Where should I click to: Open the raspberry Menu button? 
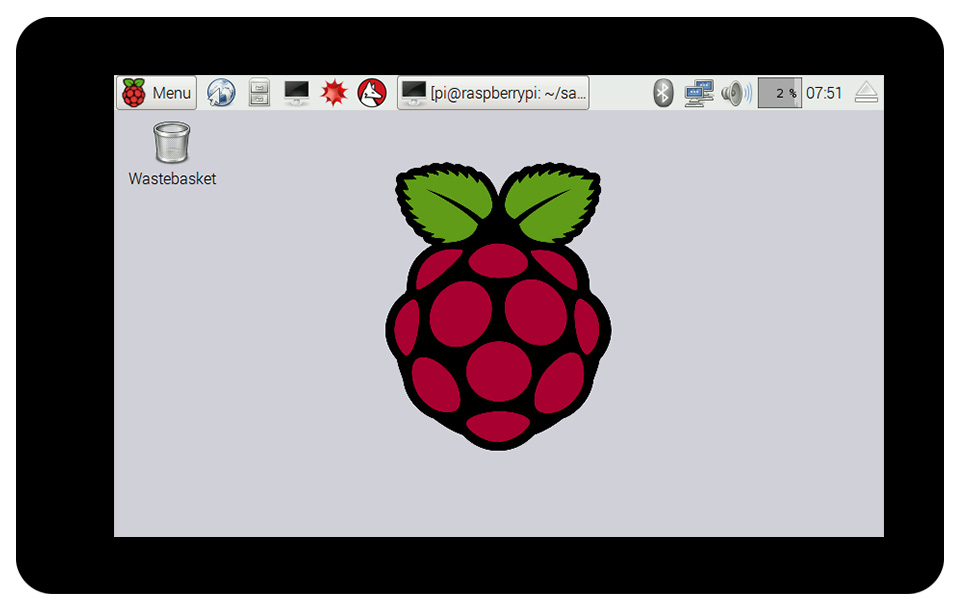click(157, 93)
